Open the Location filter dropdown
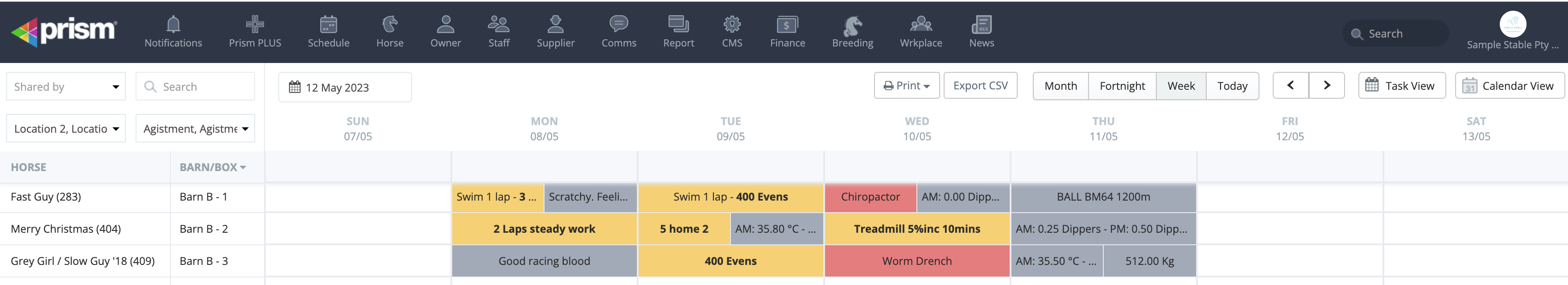Image resolution: width=1568 pixels, height=285 pixels. click(66, 129)
